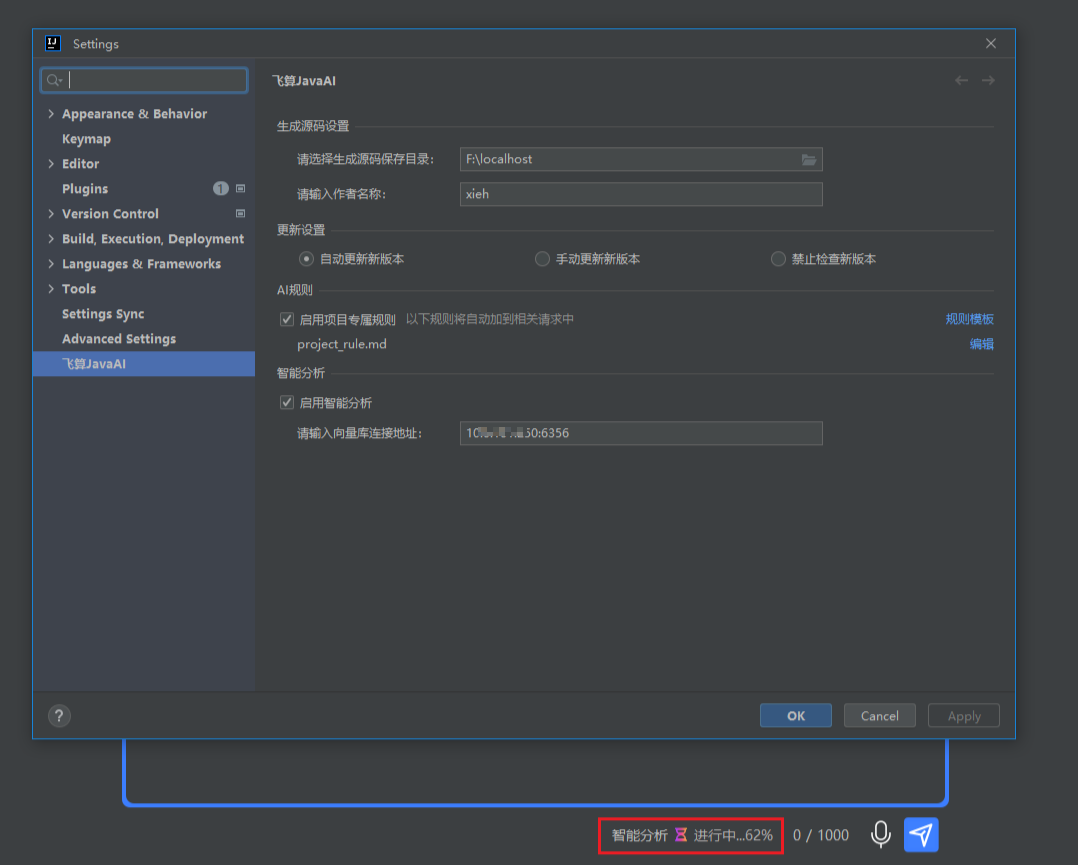Disable the 启用智能分析 option
1078x865 pixels.
(x=286, y=402)
